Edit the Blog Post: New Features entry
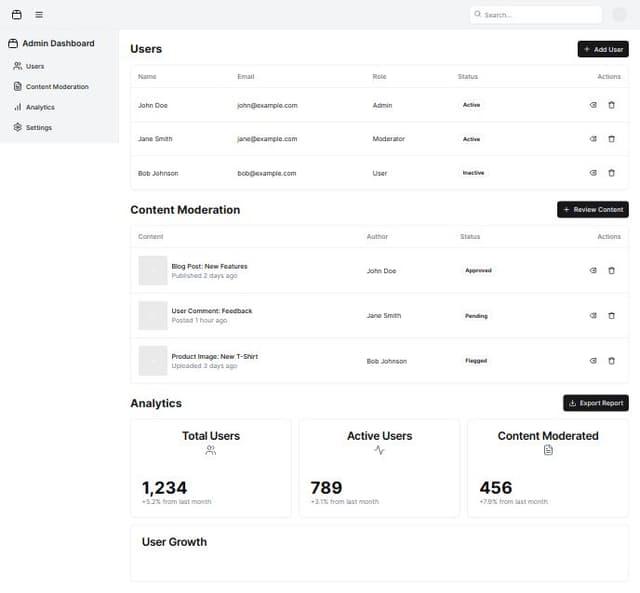 click(593, 271)
